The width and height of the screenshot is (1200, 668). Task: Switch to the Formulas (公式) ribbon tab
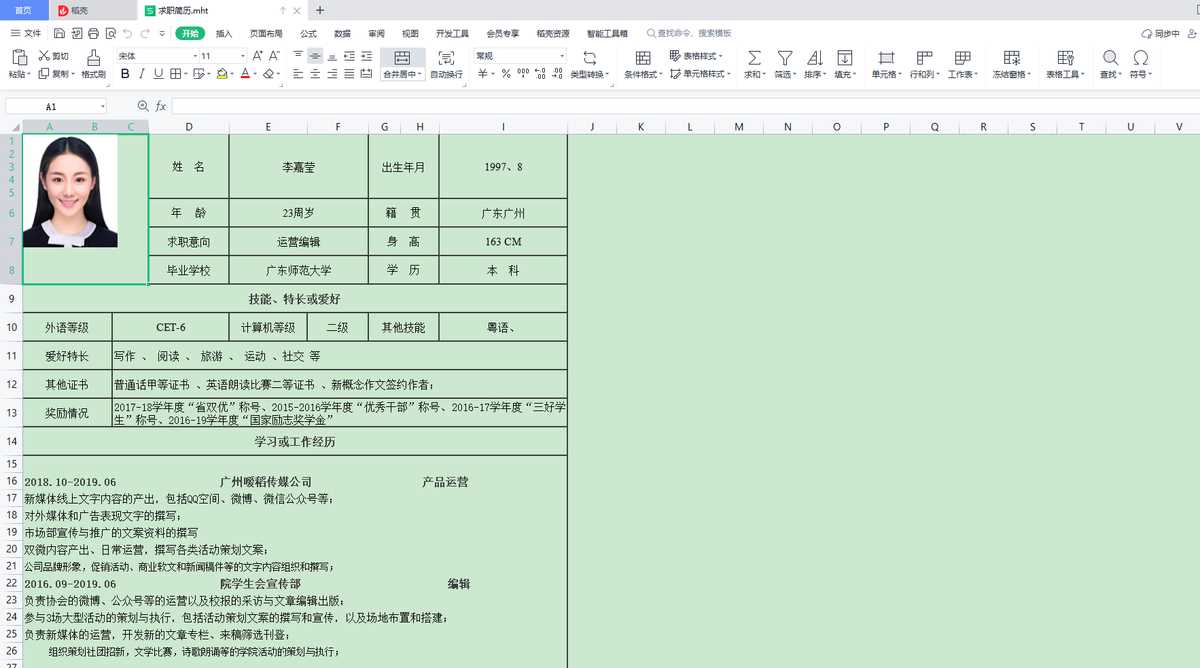[308, 33]
